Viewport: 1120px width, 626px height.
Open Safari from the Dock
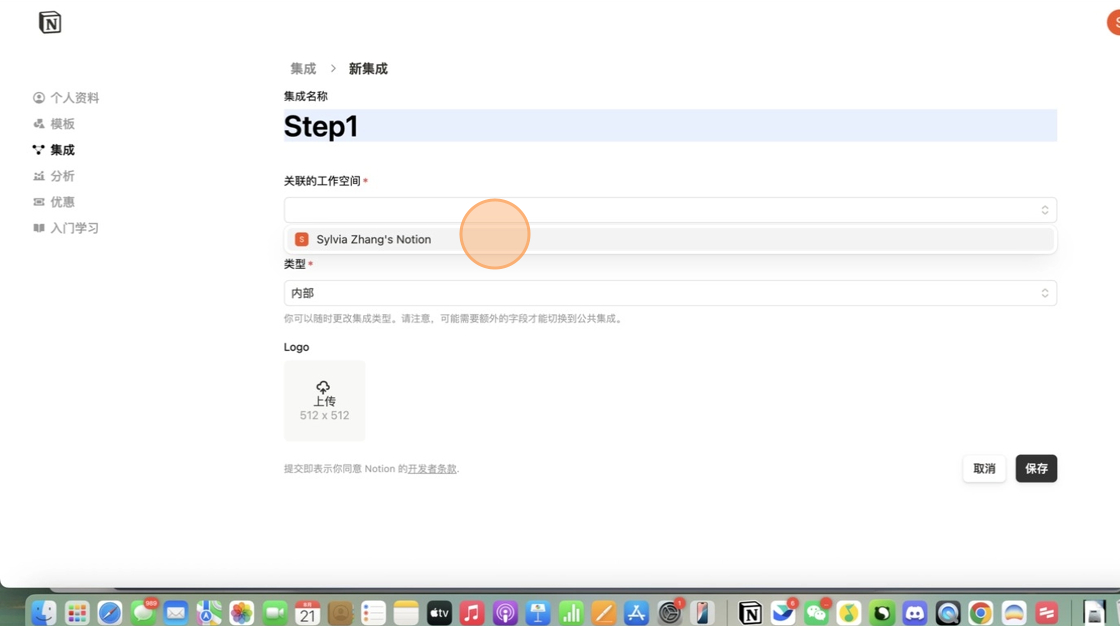click(x=110, y=612)
